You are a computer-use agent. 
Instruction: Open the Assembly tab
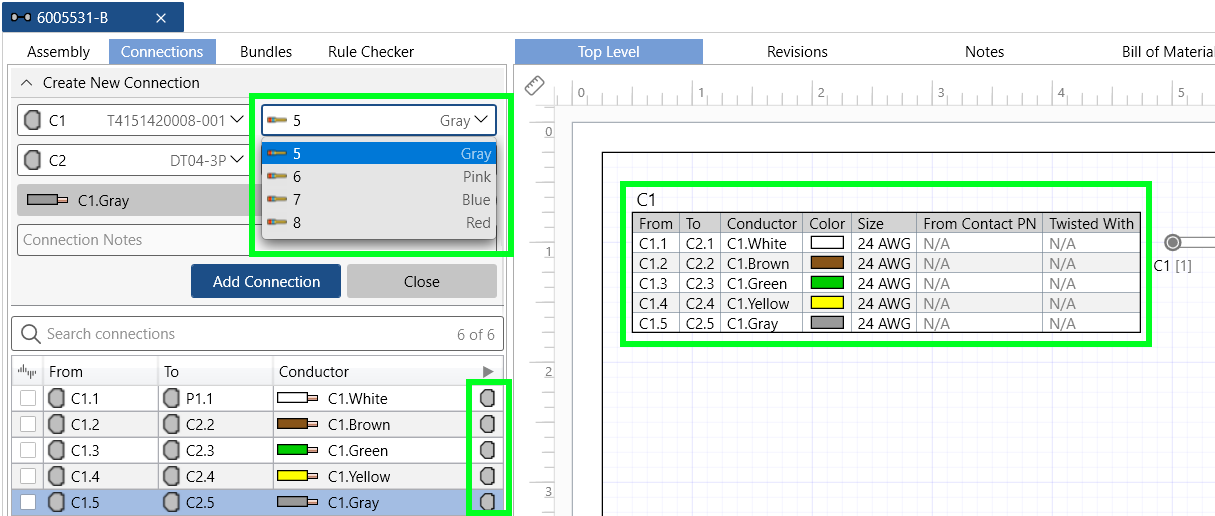(58, 52)
